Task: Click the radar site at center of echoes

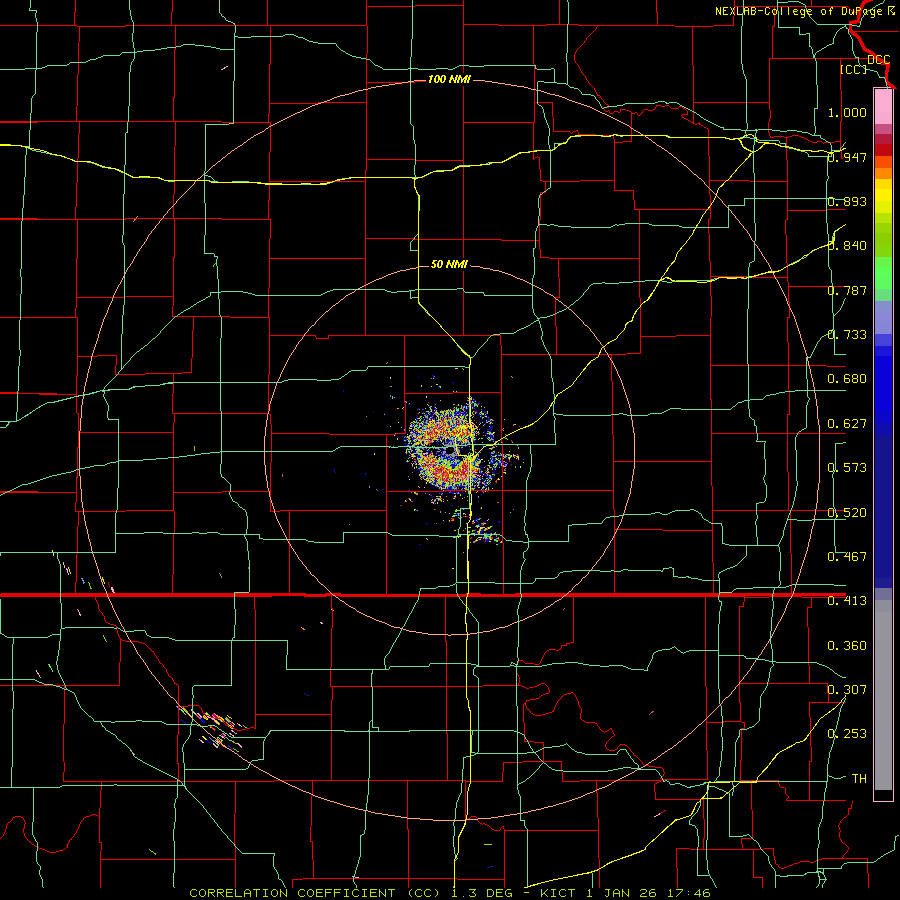Action: pyautogui.click(x=450, y=452)
